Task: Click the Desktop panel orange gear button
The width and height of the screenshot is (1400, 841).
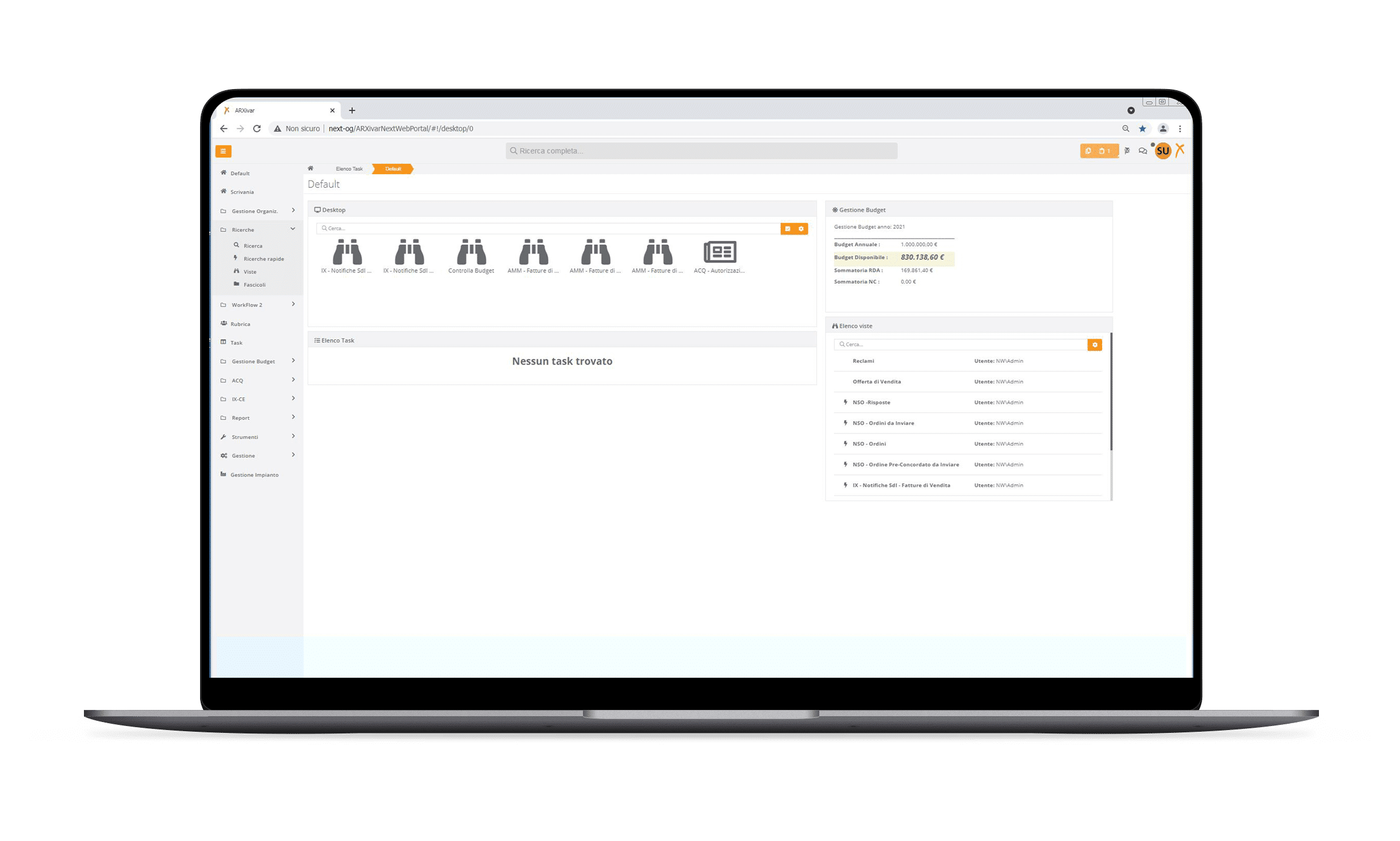Action: point(801,229)
